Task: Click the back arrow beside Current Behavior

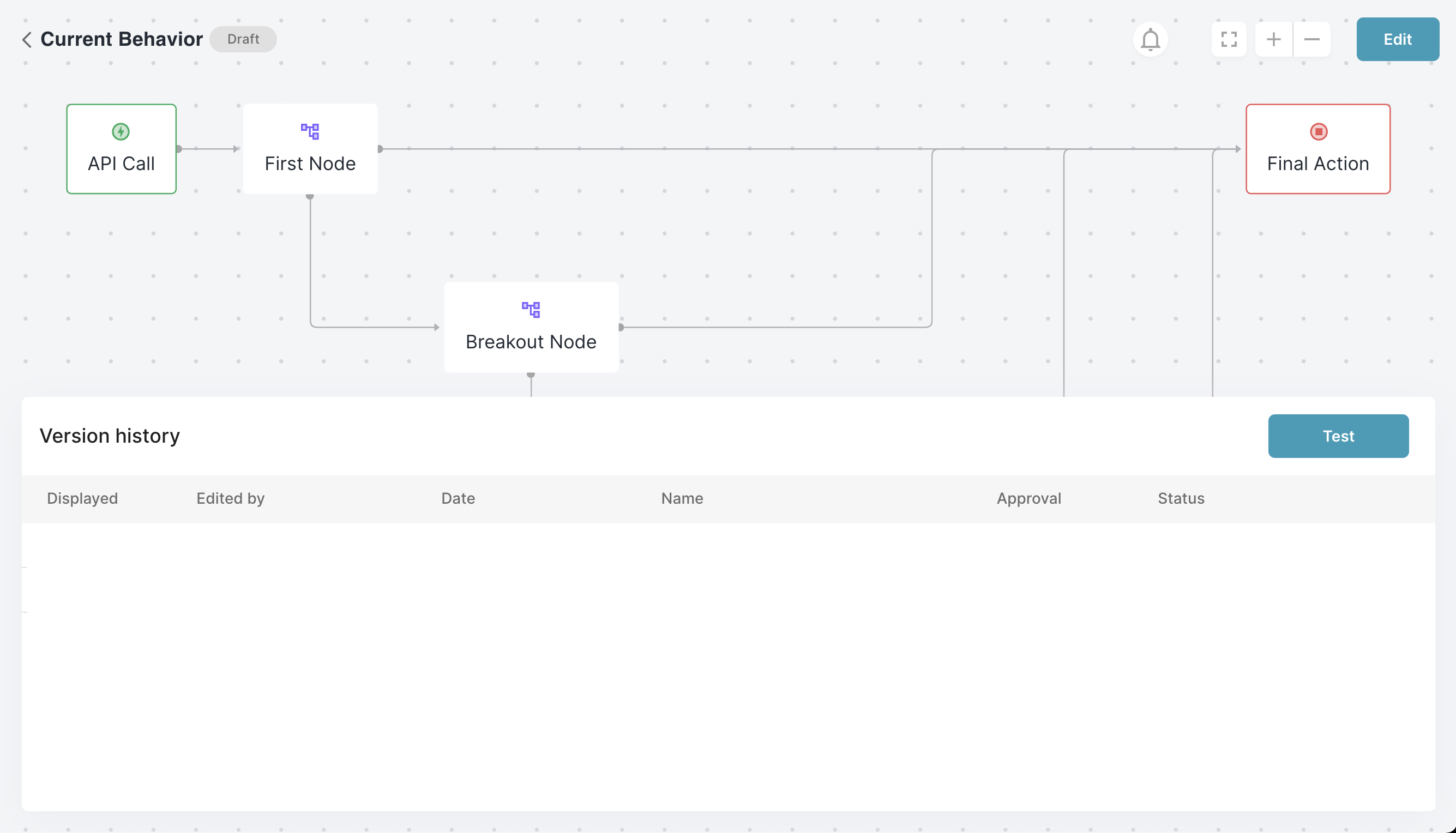Action: point(26,39)
